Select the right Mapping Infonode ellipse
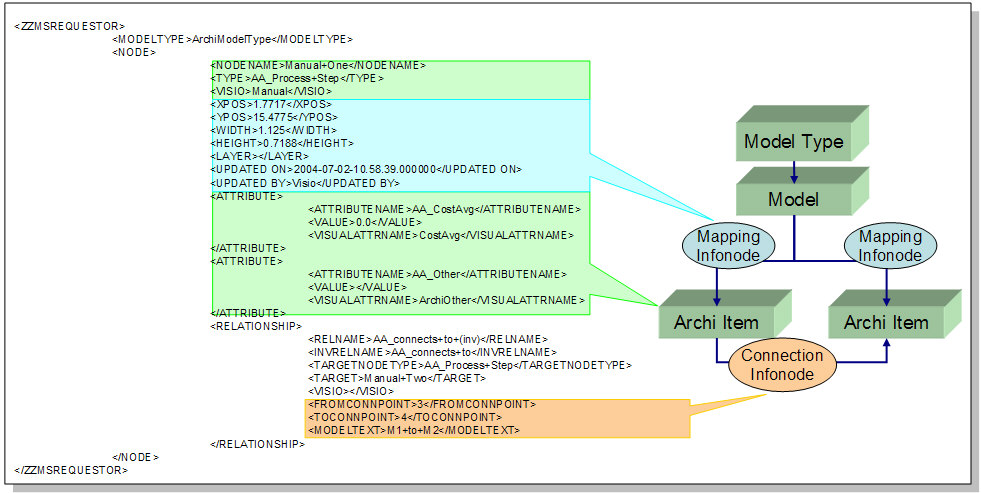 890,247
